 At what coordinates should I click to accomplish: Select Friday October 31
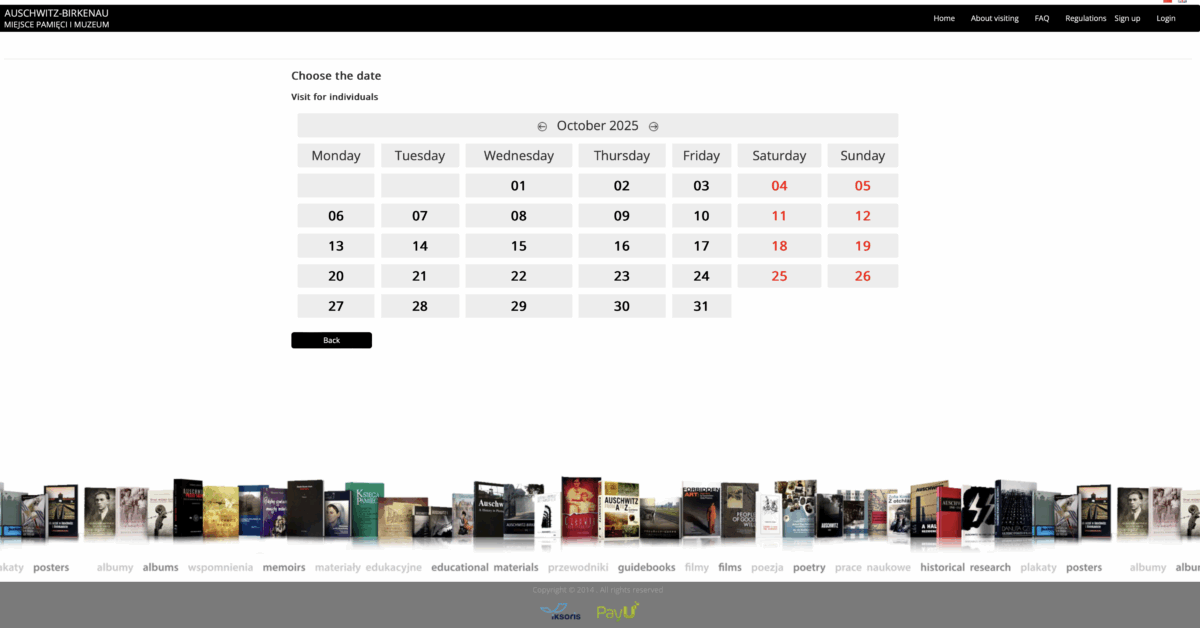tap(701, 306)
